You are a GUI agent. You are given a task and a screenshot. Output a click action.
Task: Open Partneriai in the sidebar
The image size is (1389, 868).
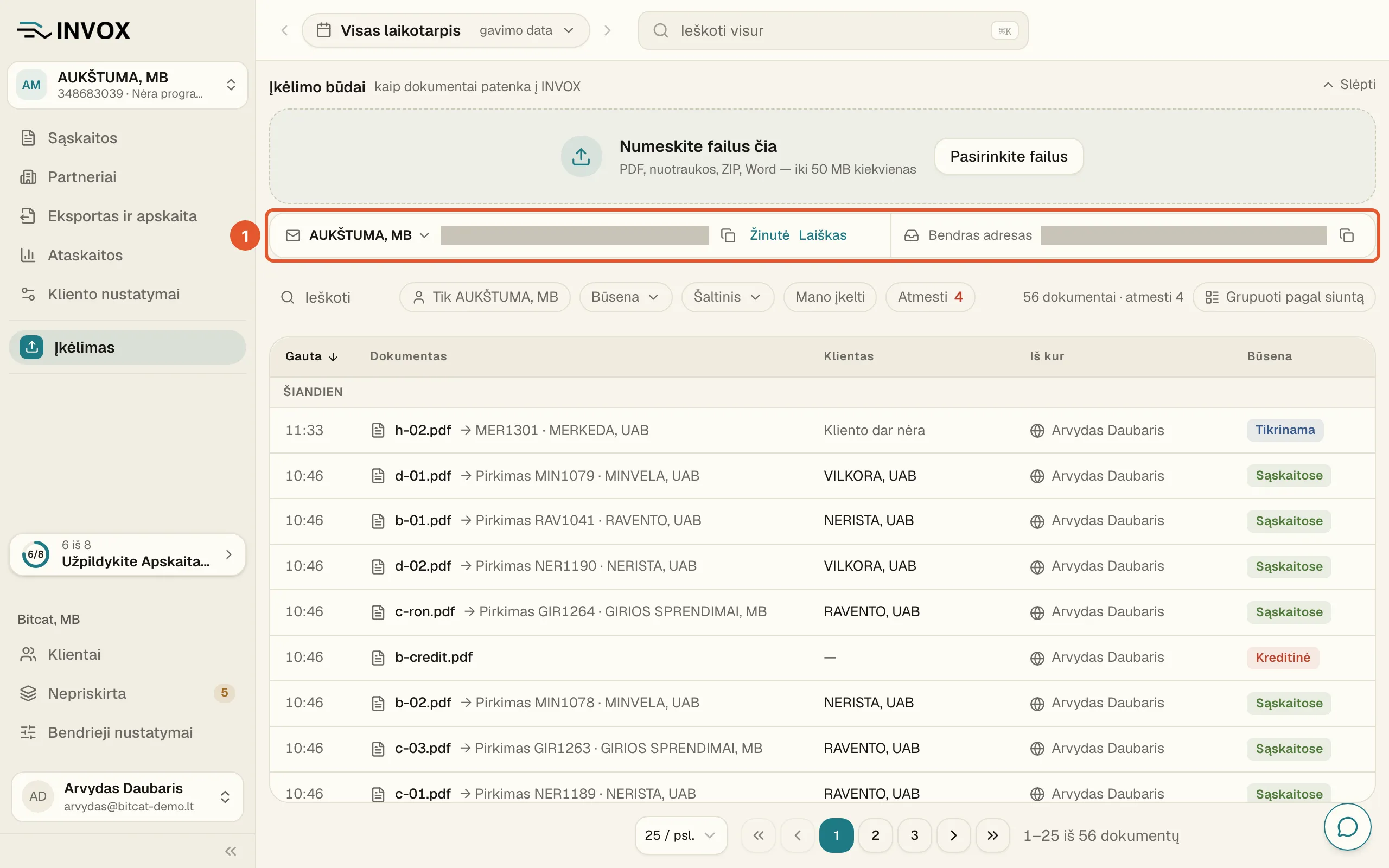pos(128,177)
